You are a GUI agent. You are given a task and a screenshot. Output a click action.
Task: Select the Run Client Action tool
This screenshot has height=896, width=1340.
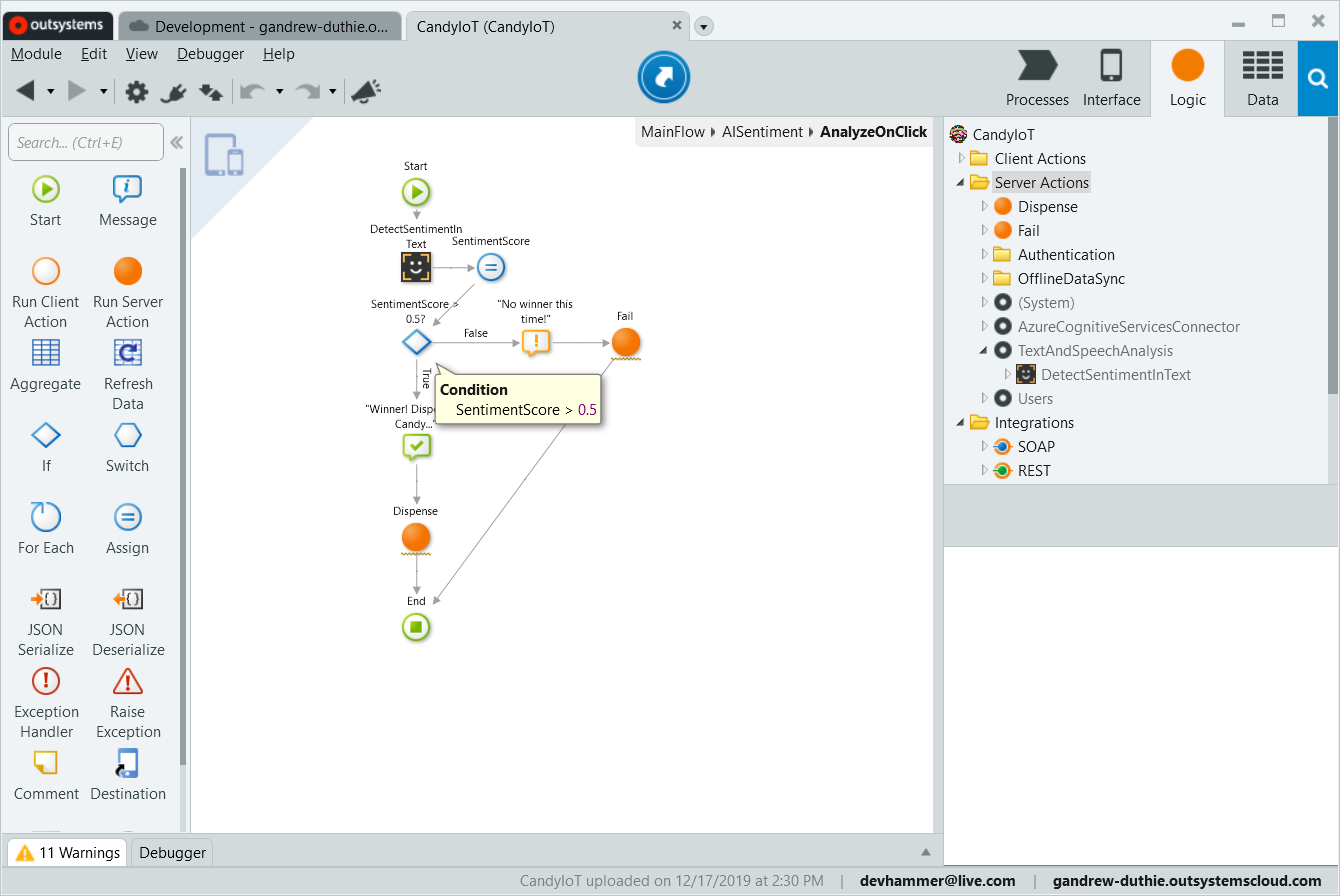pos(46,293)
